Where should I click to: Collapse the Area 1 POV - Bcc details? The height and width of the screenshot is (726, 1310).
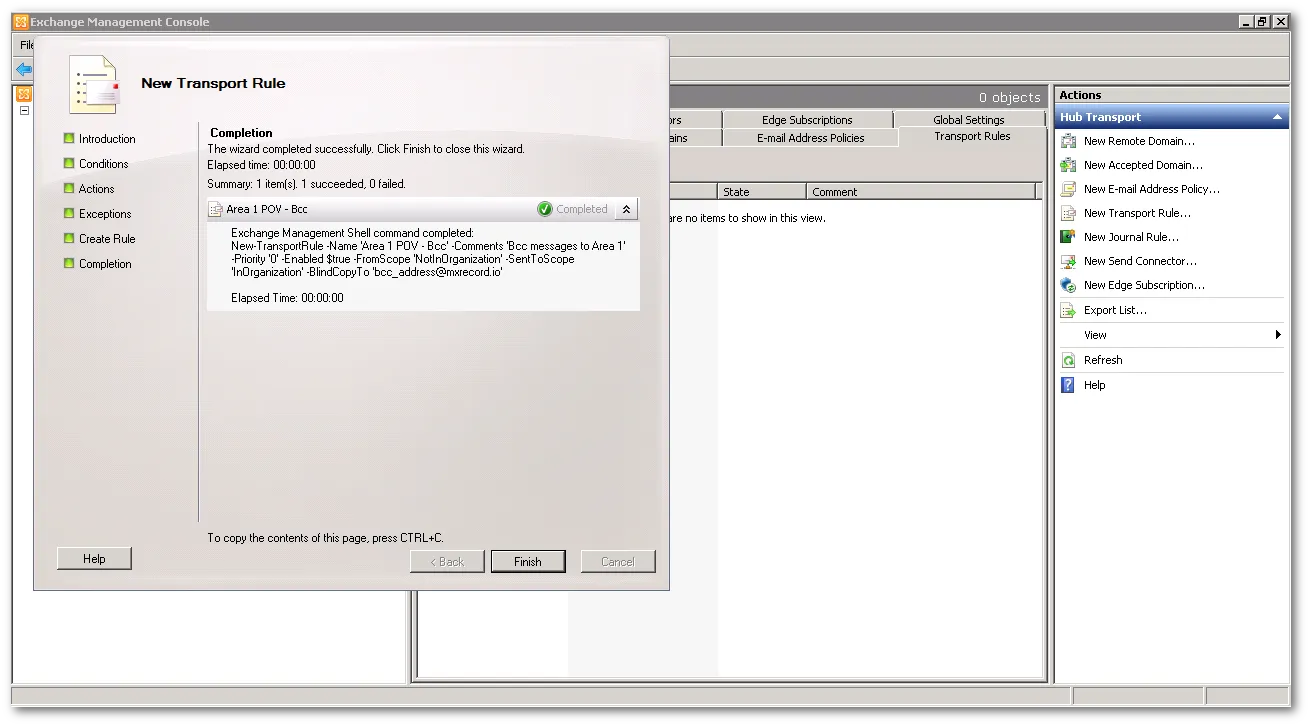point(626,209)
